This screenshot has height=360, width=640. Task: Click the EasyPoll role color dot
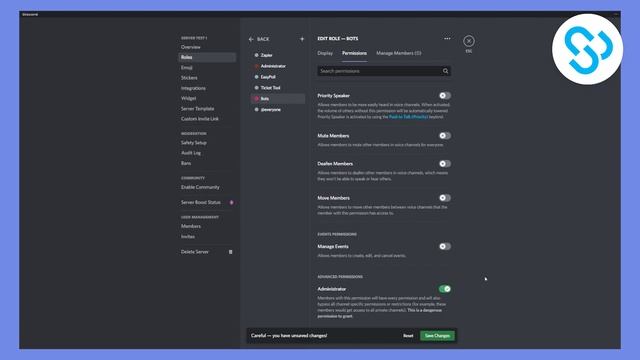click(x=256, y=77)
